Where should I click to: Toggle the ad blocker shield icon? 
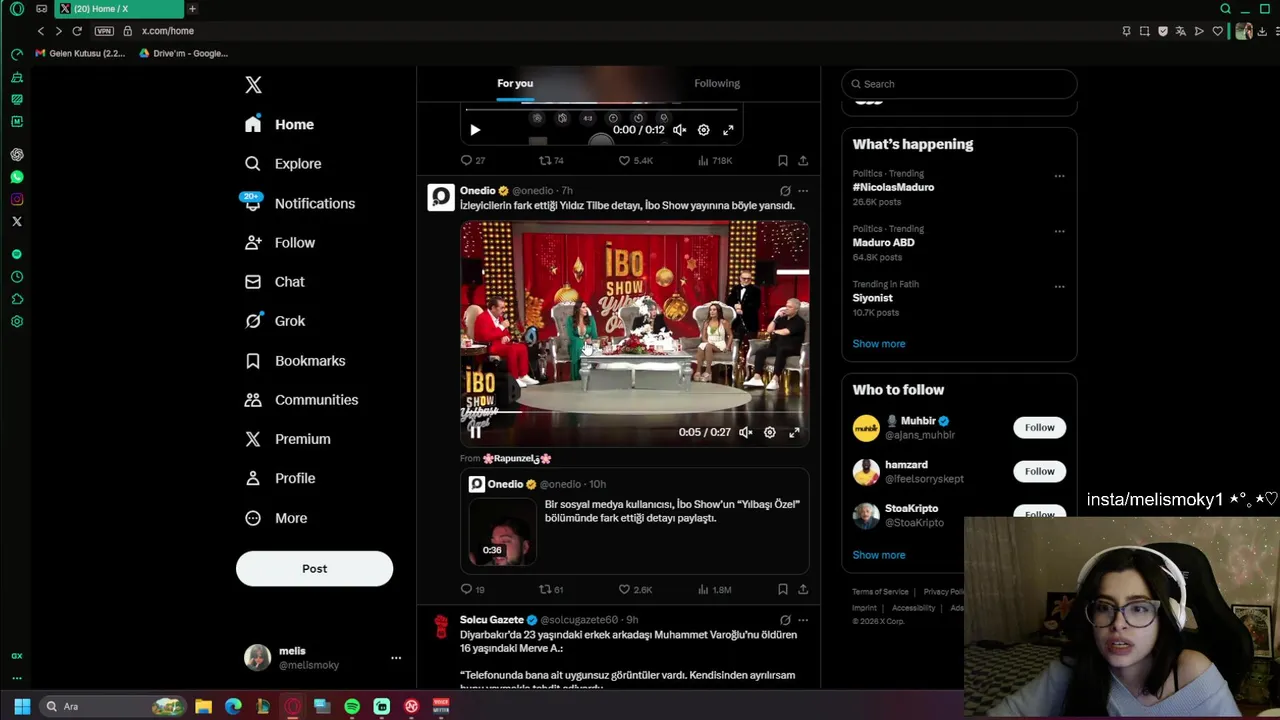pyautogui.click(x=1163, y=31)
